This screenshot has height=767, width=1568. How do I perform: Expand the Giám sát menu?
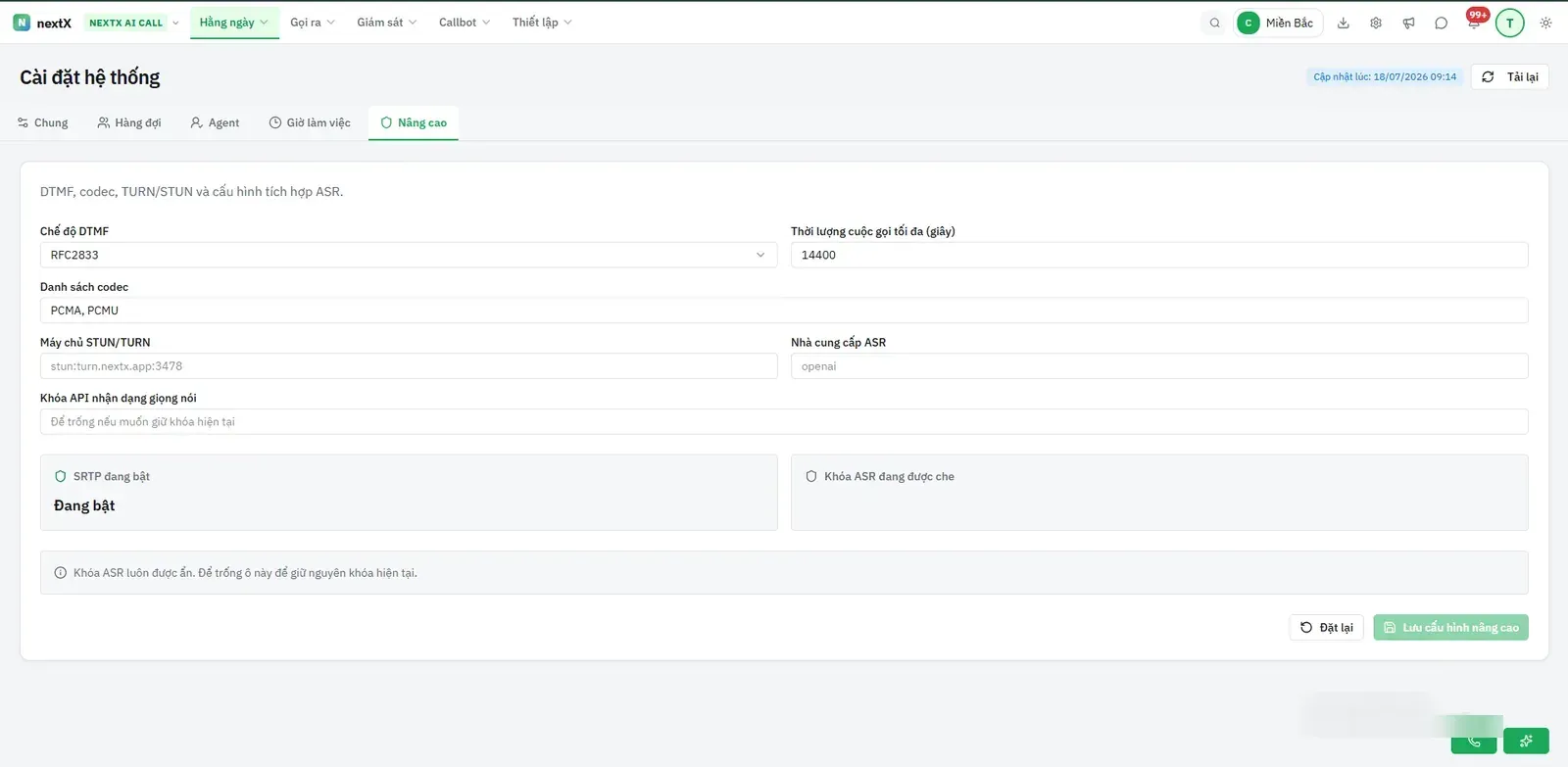386,23
